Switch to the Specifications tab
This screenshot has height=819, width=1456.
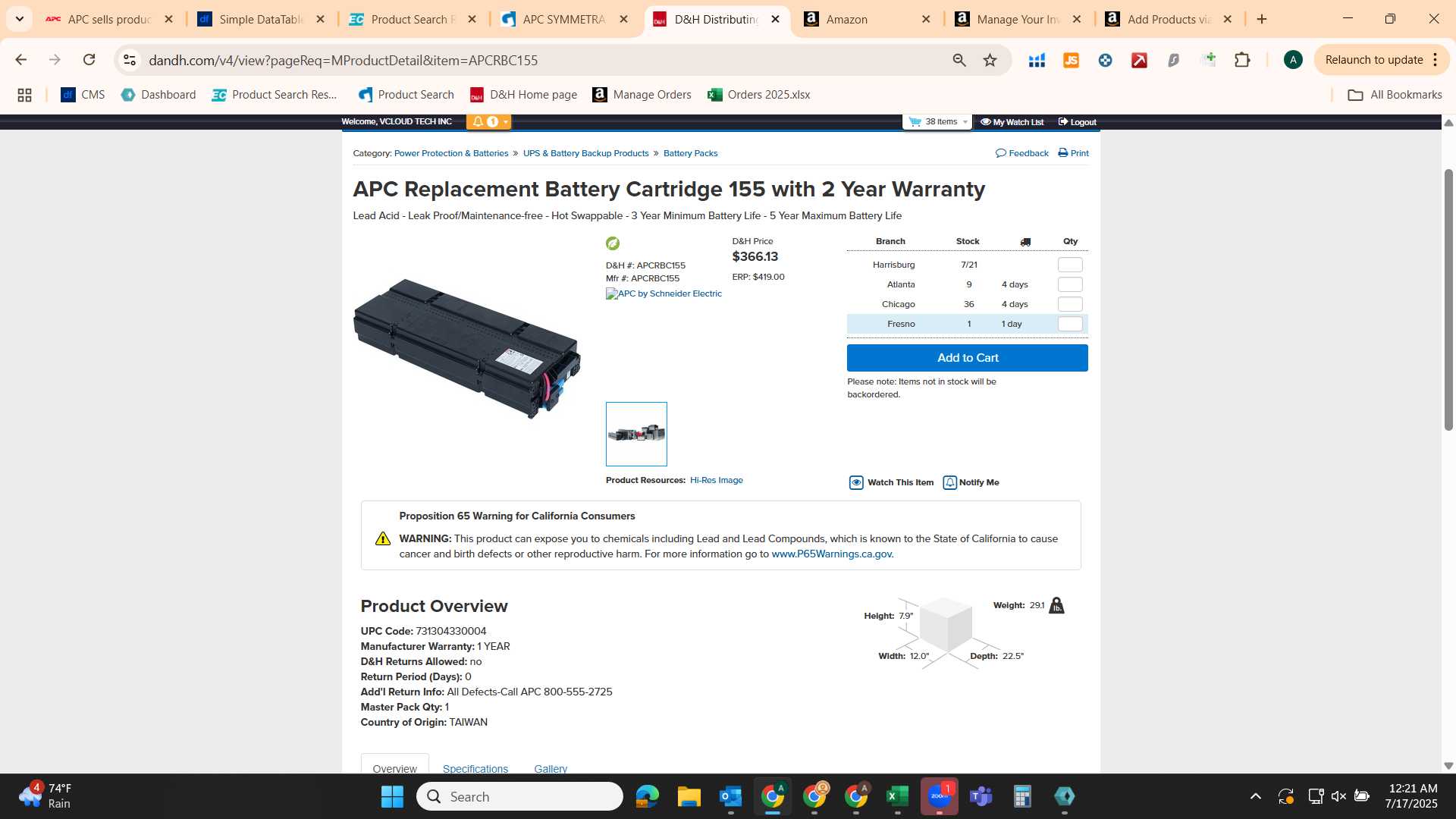(475, 768)
